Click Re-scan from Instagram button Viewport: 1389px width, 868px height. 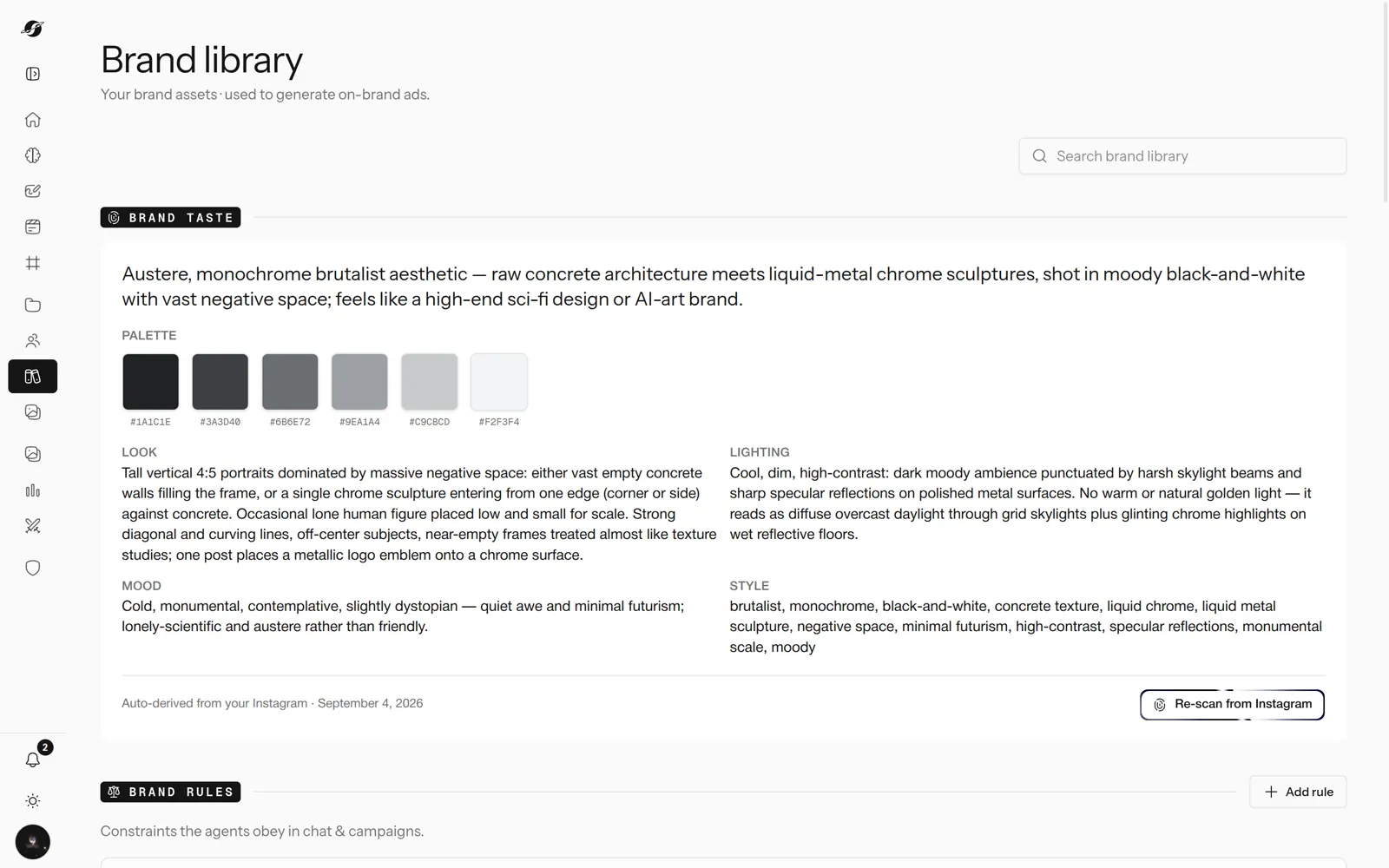click(1232, 705)
